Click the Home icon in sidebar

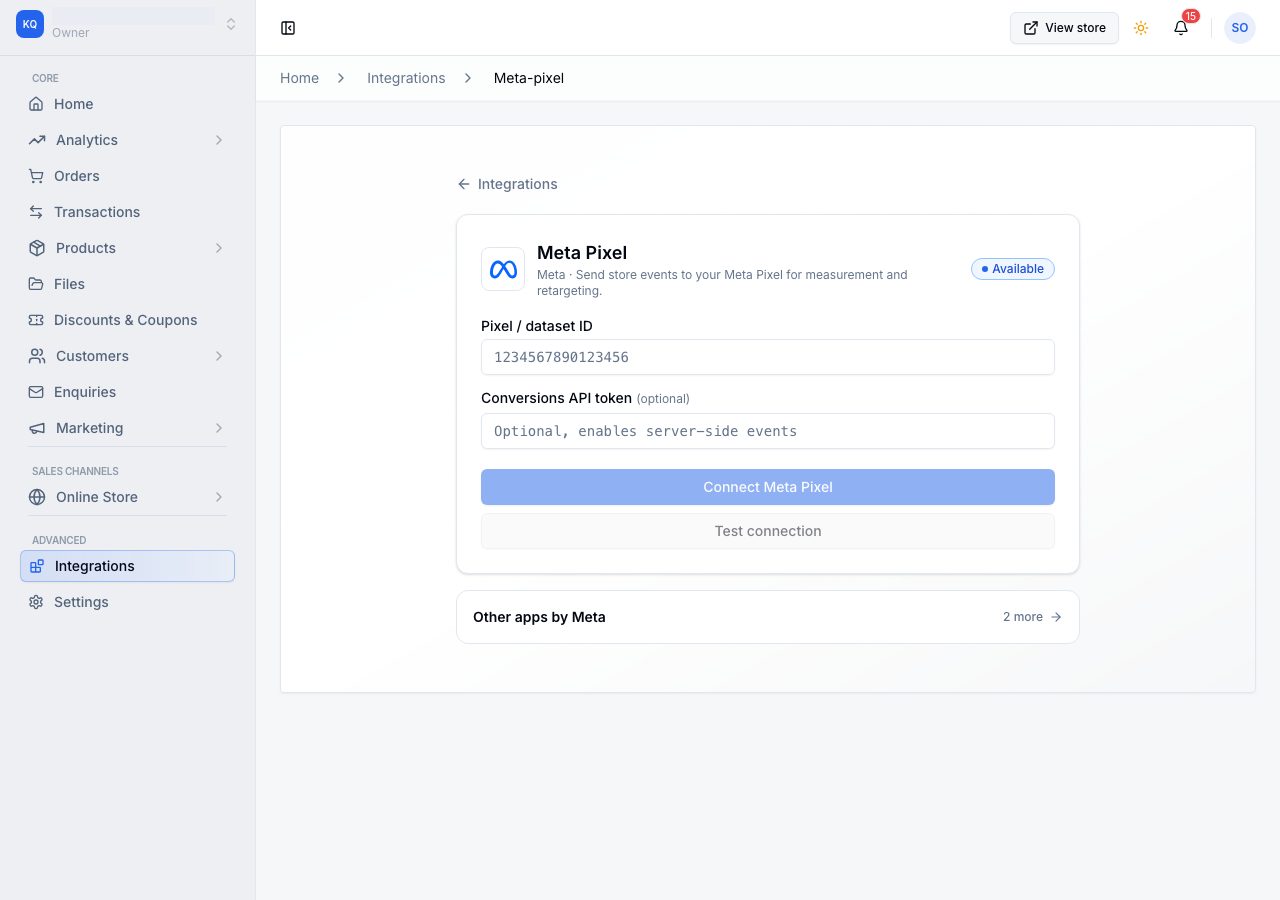pyautogui.click(x=36, y=104)
